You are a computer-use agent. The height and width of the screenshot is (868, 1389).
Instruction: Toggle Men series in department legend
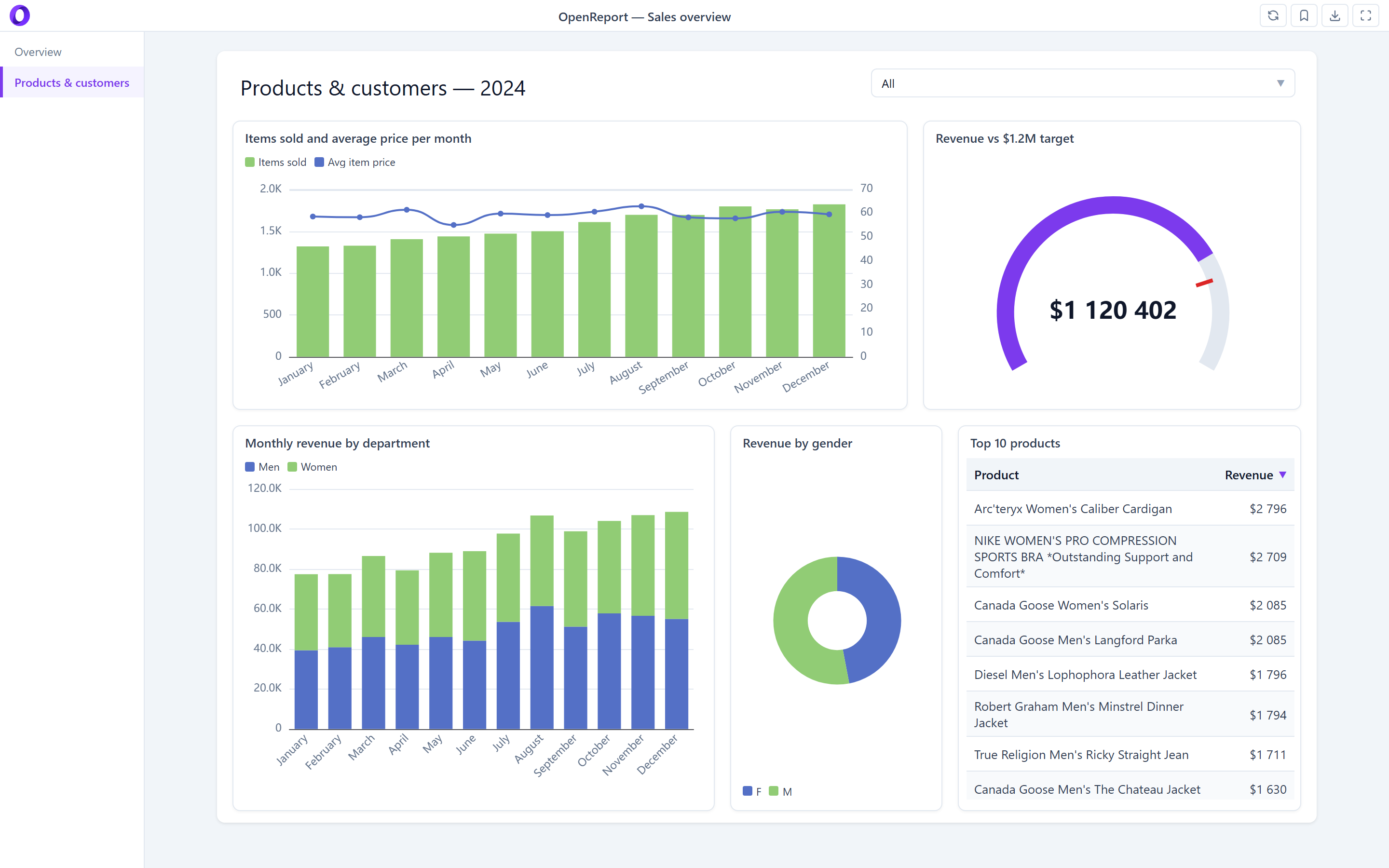[x=262, y=467]
